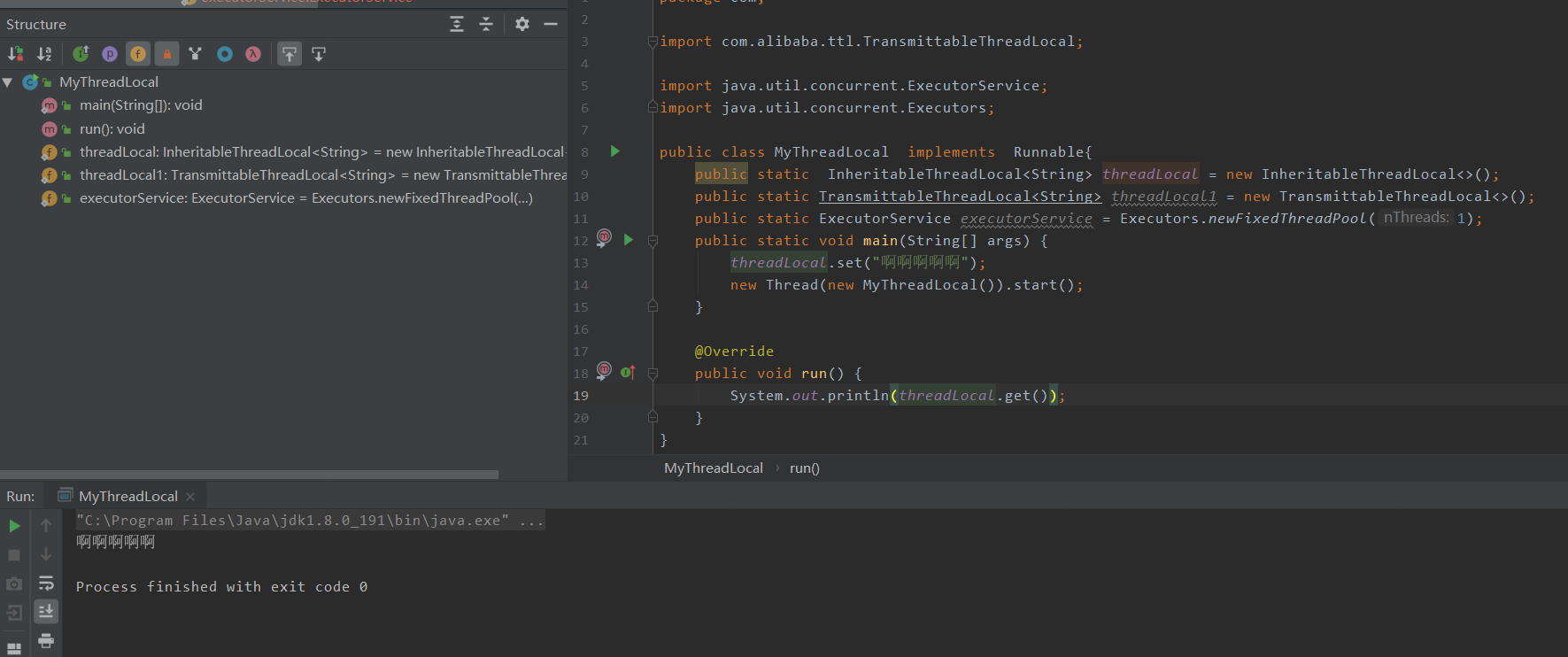
Task: Click TransmittableThreadLocal<String> type on line 10
Action: click(x=960, y=197)
